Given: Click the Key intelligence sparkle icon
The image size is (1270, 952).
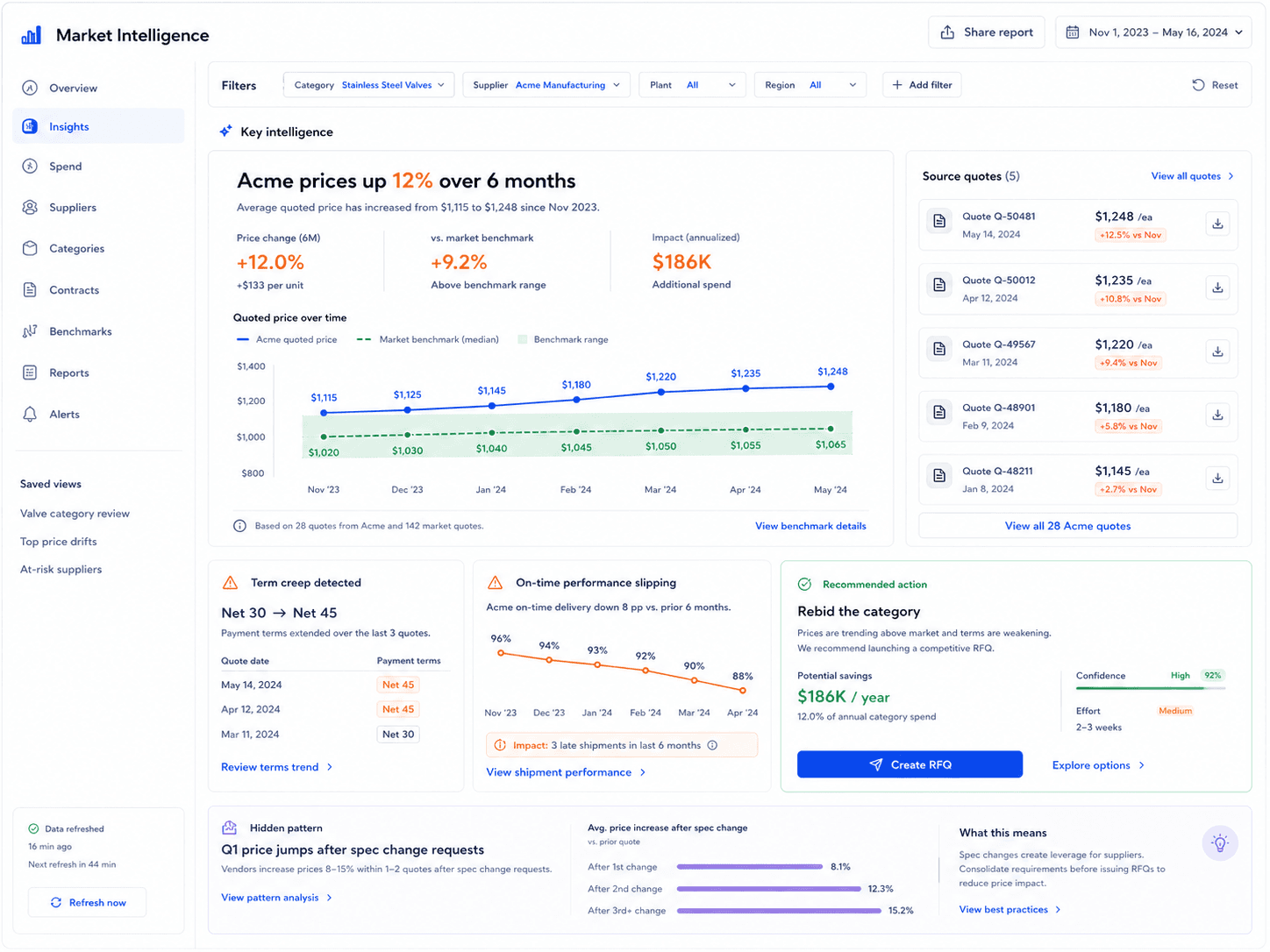Looking at the screenshot, I should (x=226, y=131).
